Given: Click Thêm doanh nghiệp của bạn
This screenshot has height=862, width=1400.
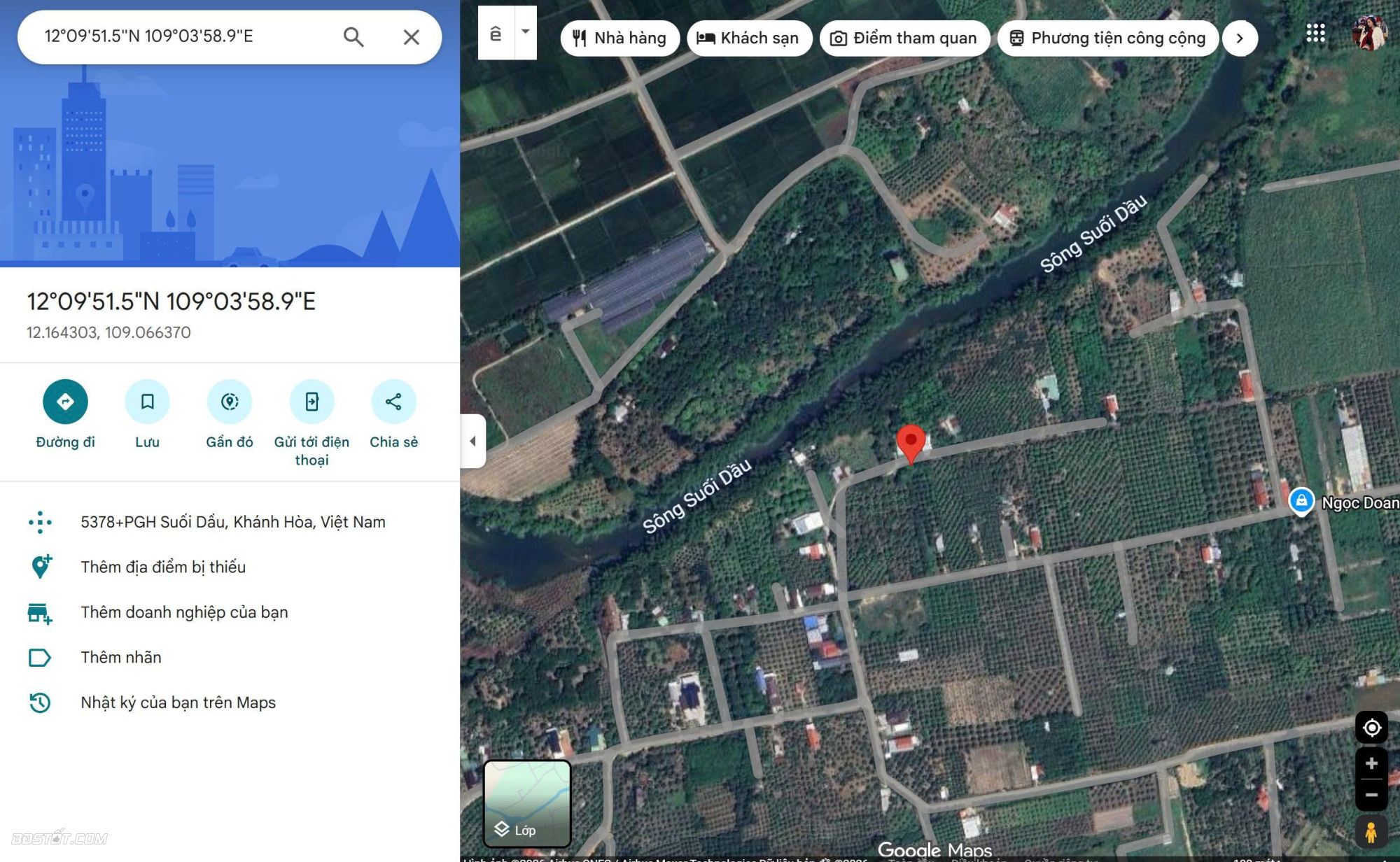Looking at the screenshot, I should tap(184, 612).
